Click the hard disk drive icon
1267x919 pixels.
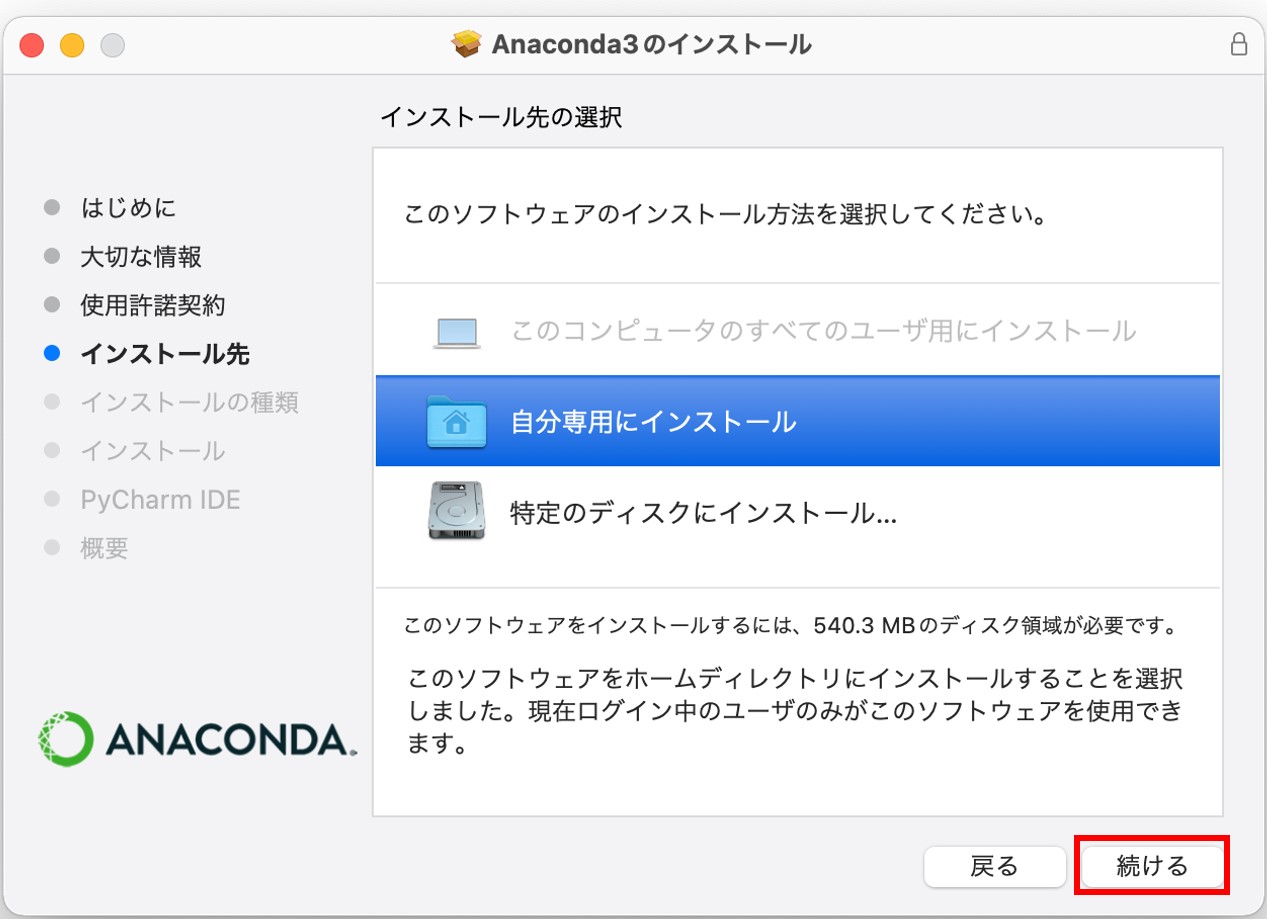456,512
